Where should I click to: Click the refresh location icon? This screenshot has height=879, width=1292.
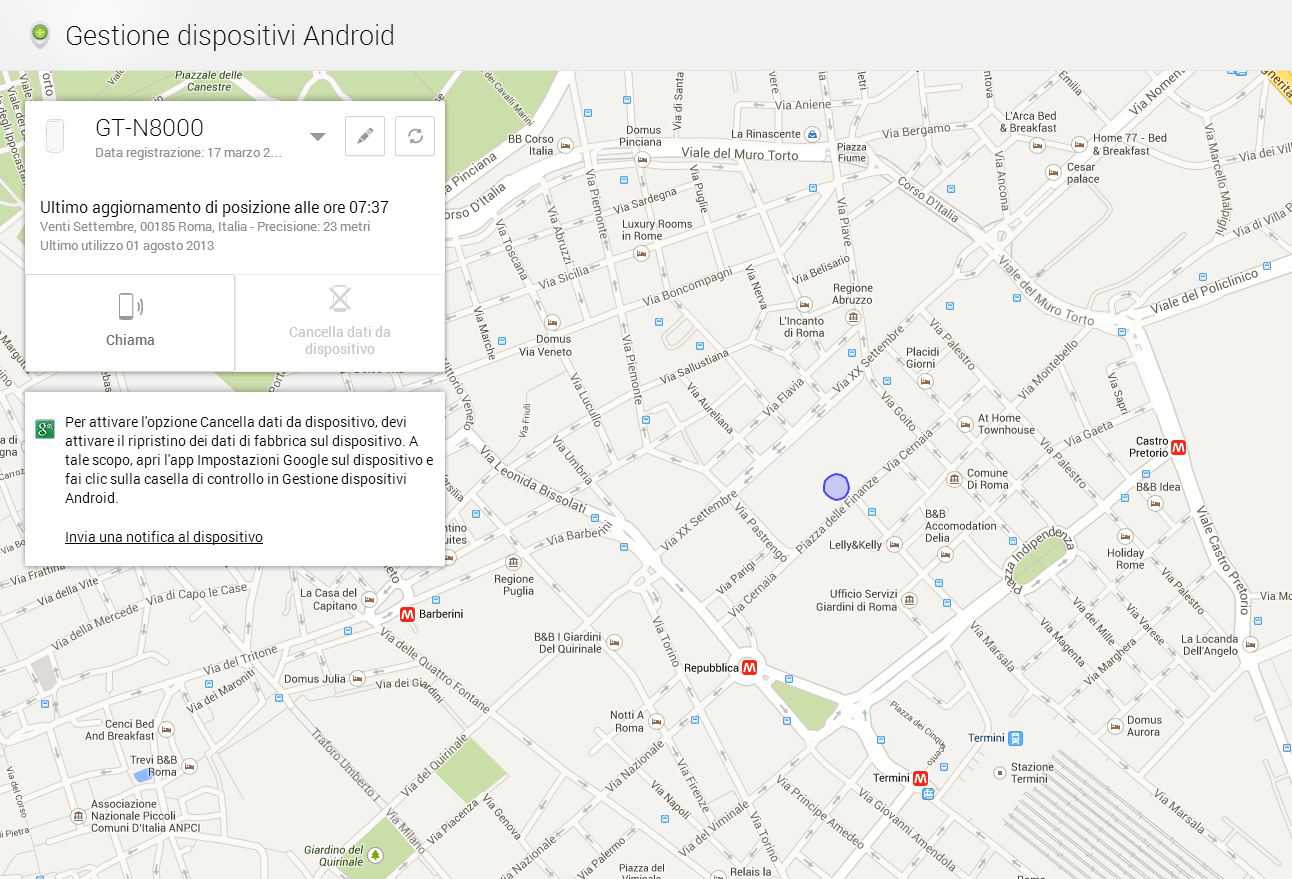click(x=415, y=136)
